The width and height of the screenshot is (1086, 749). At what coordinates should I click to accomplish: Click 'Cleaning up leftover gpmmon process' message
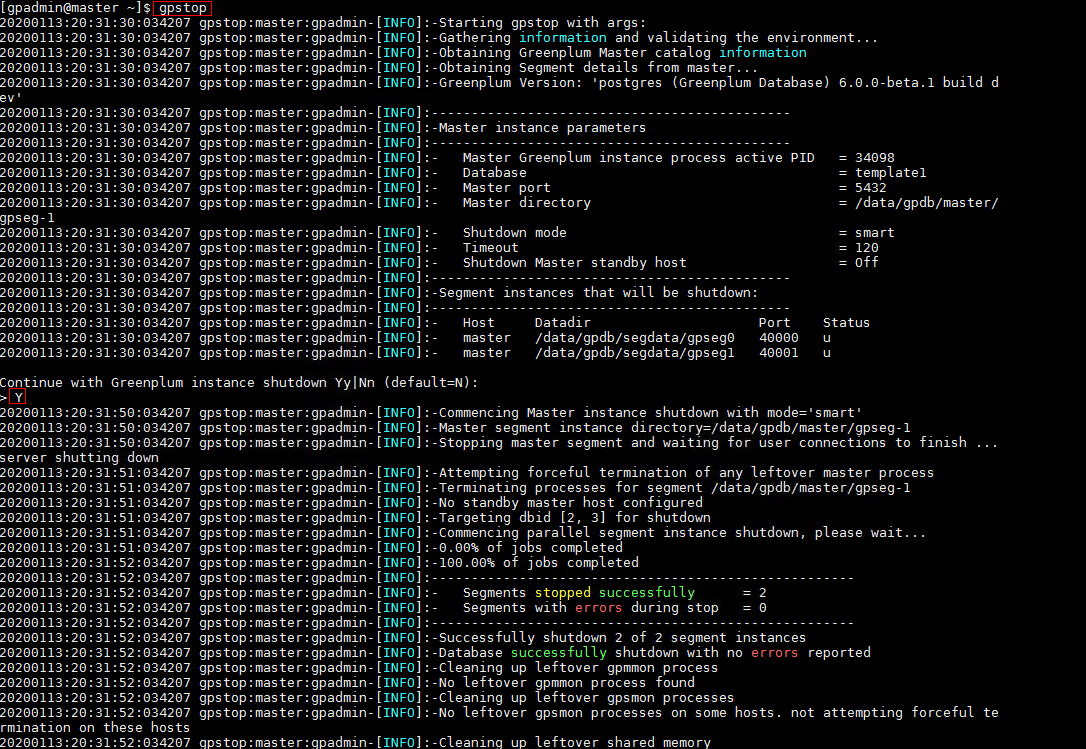[x=578, y=668]
